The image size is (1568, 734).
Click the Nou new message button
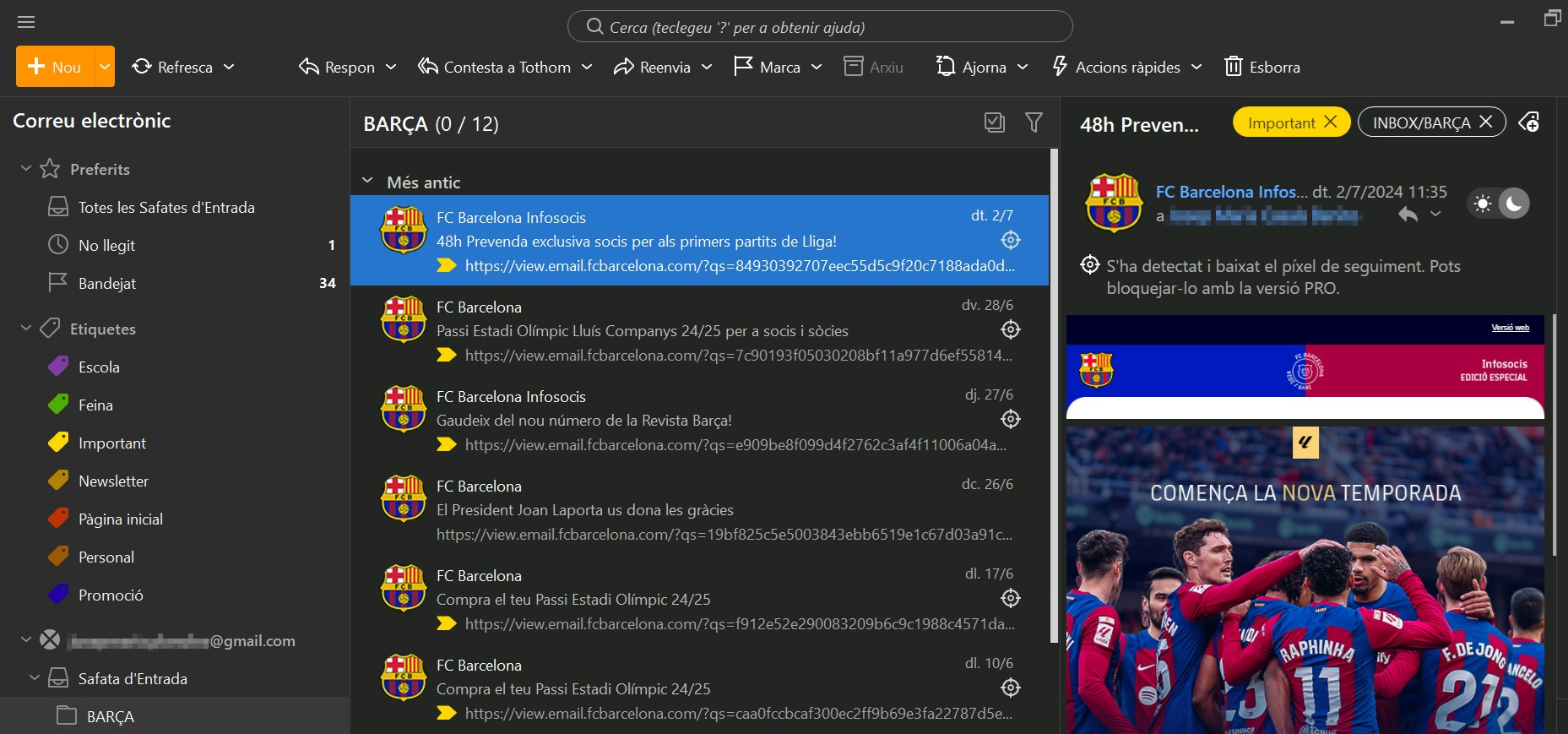click(55, 67)
